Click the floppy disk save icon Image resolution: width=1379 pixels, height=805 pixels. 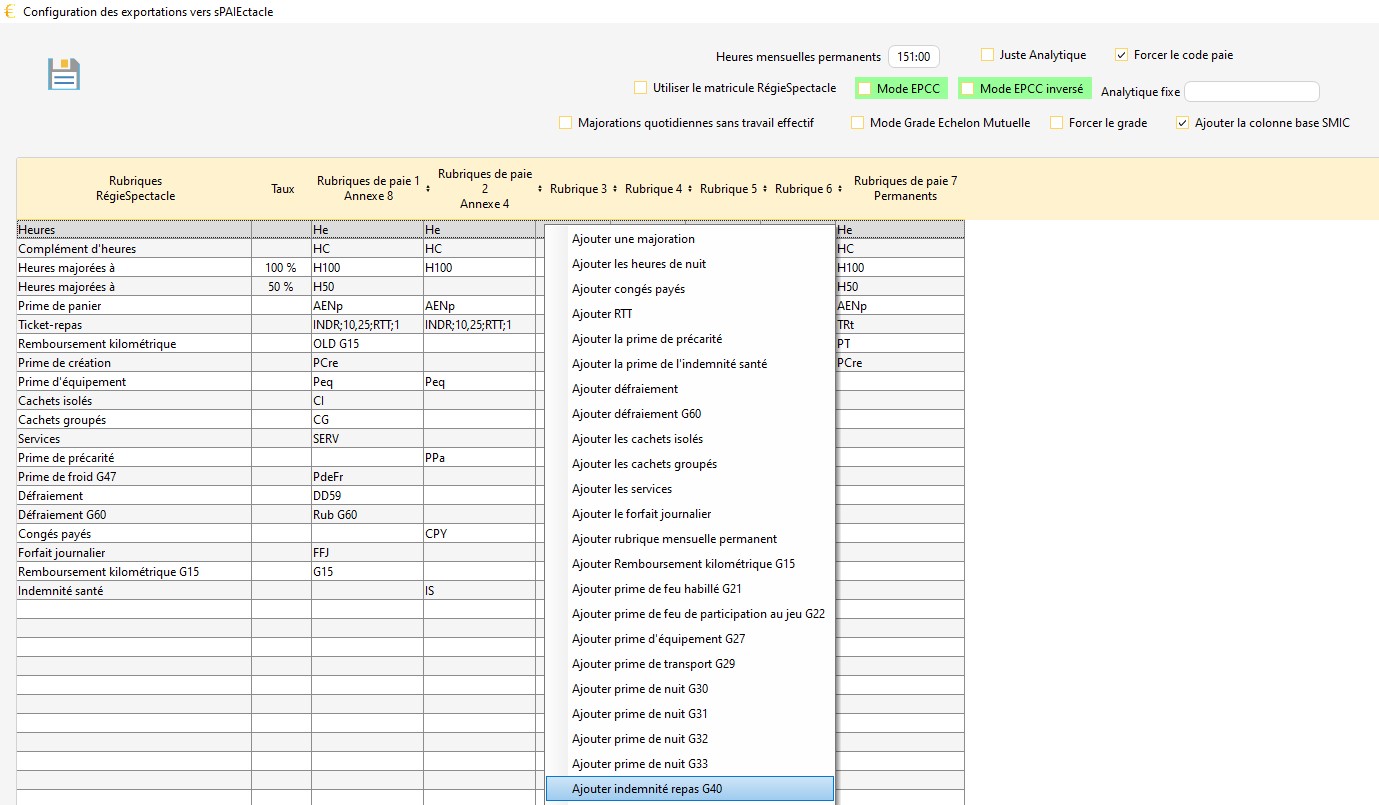pyautogui.click(x=64, y=75)
